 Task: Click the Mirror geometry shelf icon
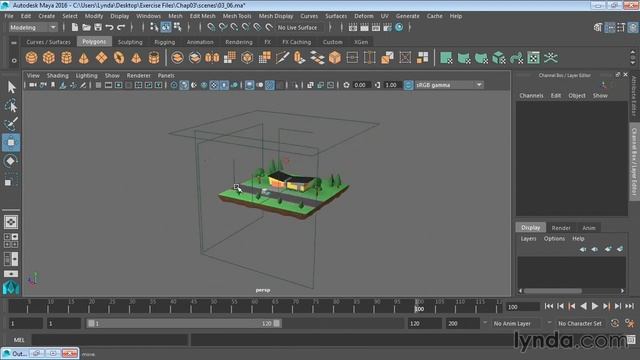coord(212,58)
